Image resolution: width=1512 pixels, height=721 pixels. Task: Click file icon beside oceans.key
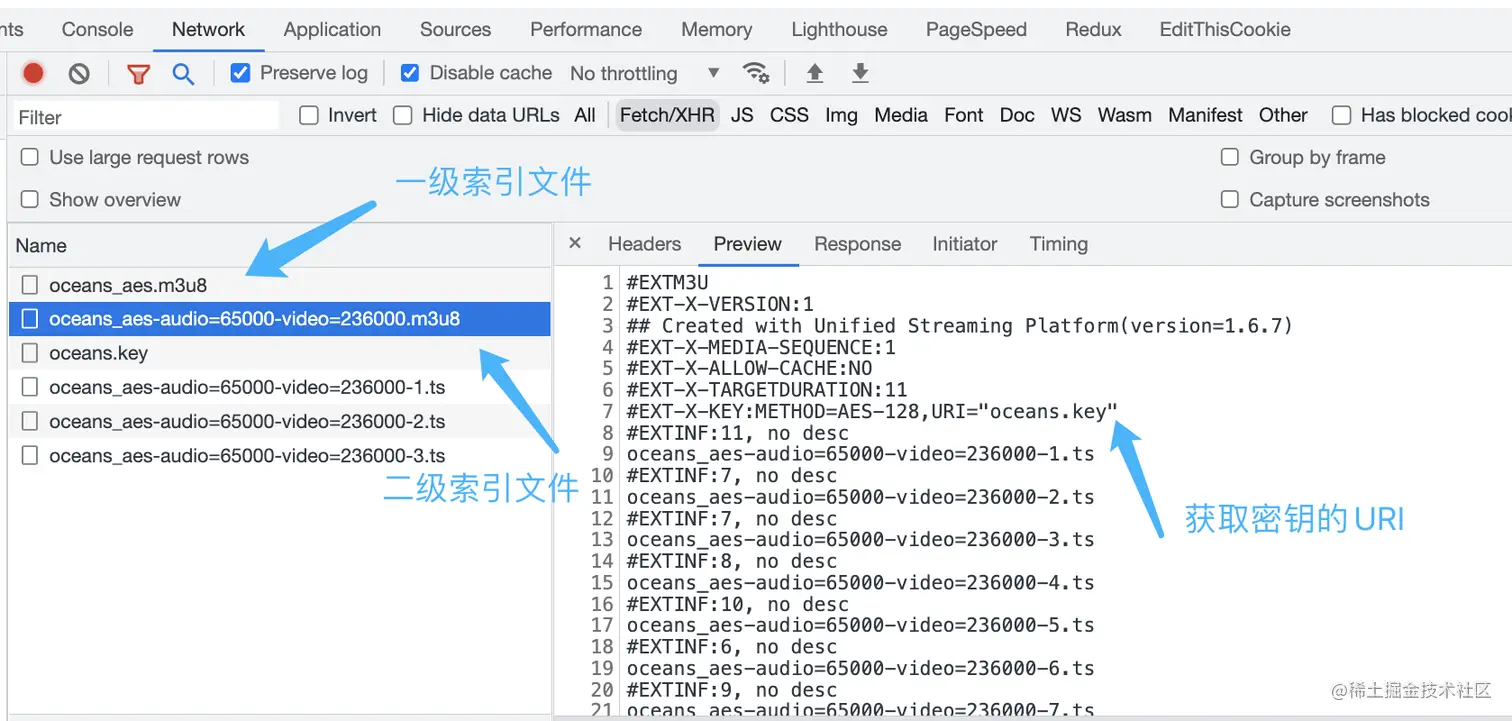(30, 353)
